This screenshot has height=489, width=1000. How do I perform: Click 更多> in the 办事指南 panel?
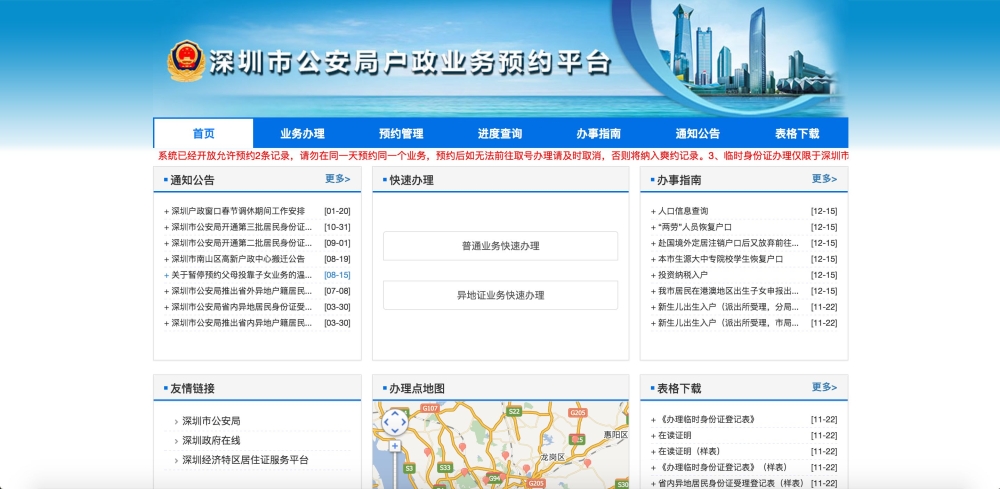(x=824, y=179)
